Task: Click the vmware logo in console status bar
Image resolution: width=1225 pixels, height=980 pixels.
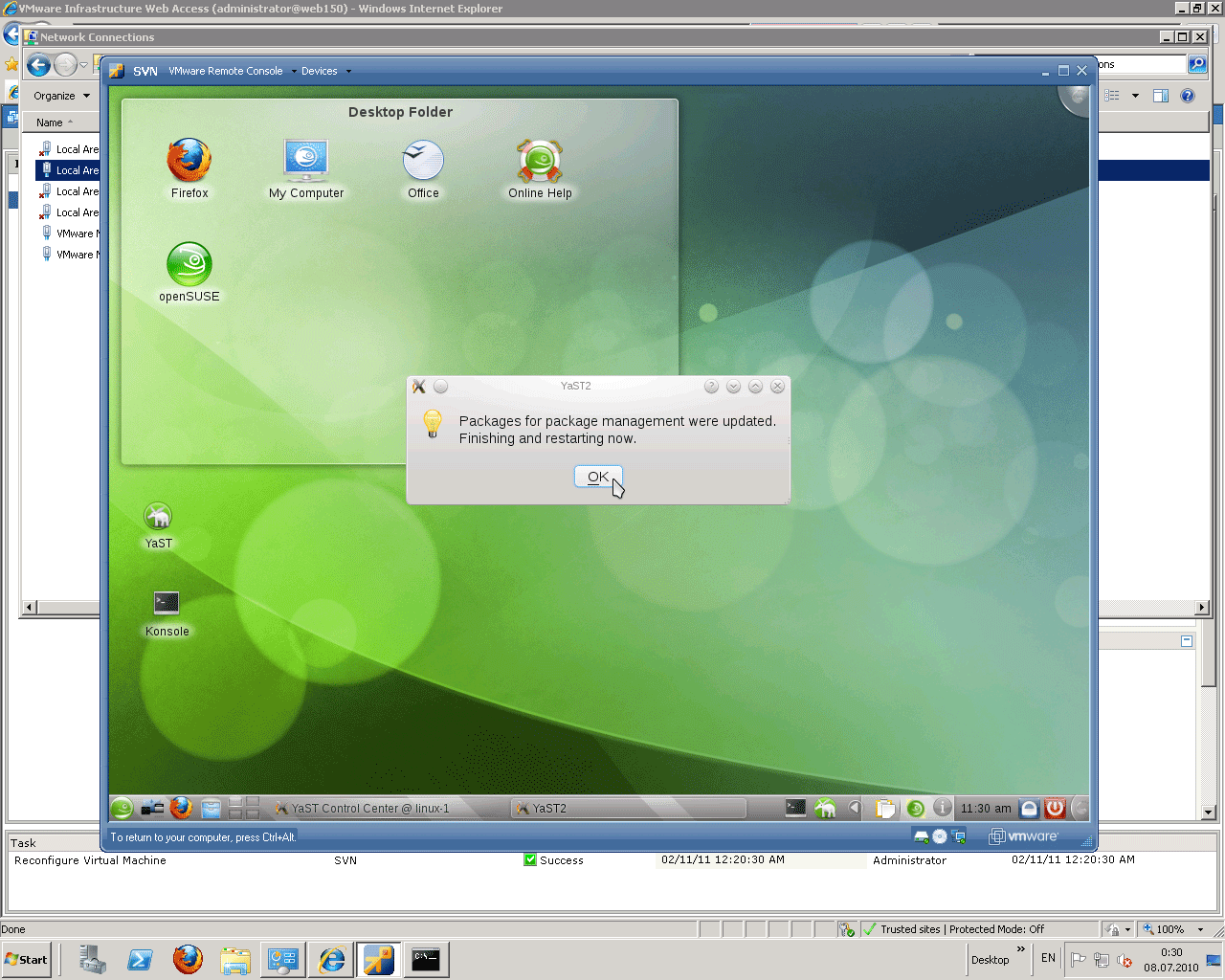Action: pyautogui.click(x=1024, y=836)
